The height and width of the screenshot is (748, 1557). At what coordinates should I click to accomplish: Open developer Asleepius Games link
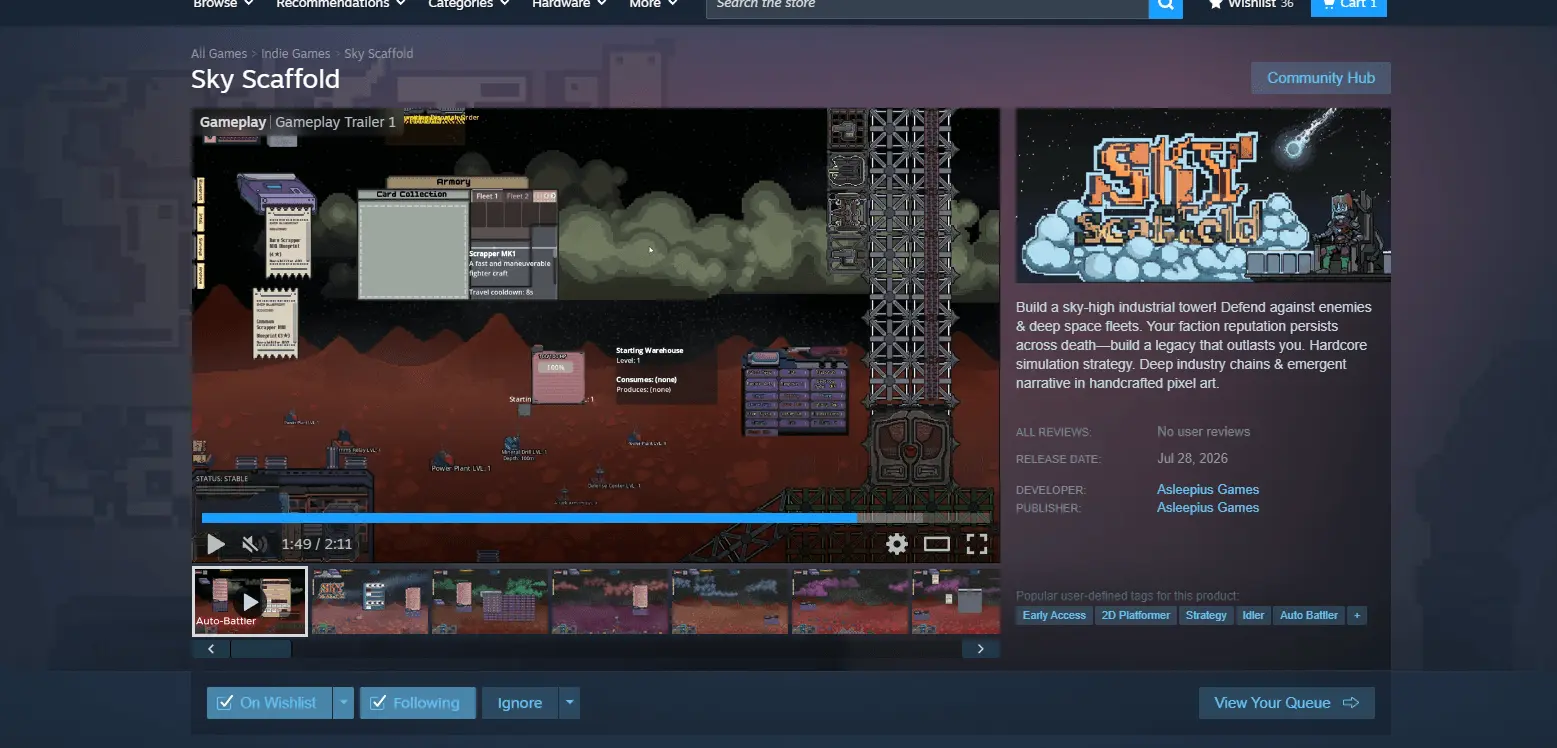pyautogui.click(x=1208, y=489)
